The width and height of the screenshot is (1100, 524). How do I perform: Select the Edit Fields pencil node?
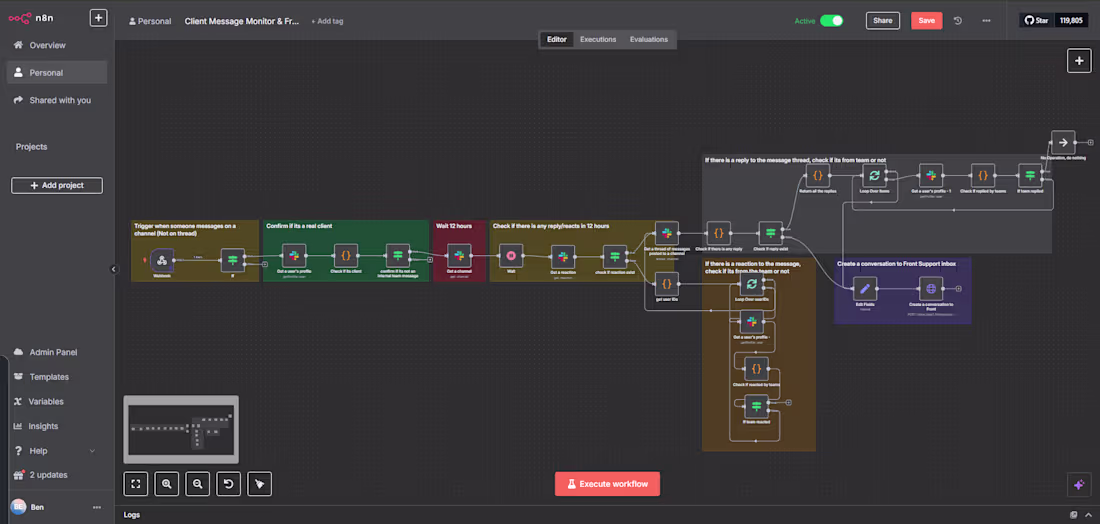pos(865,288)
